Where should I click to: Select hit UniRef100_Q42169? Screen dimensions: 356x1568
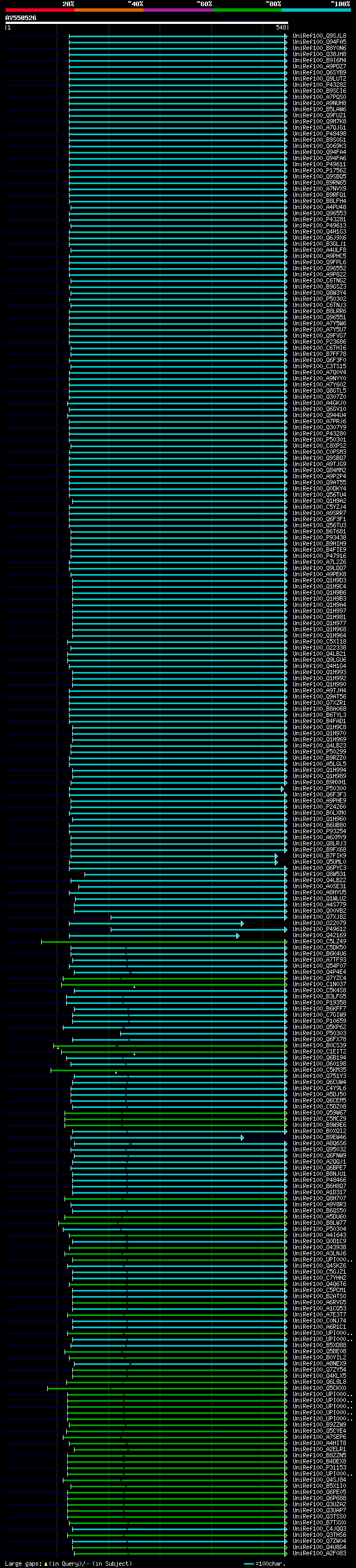point(319,936)
